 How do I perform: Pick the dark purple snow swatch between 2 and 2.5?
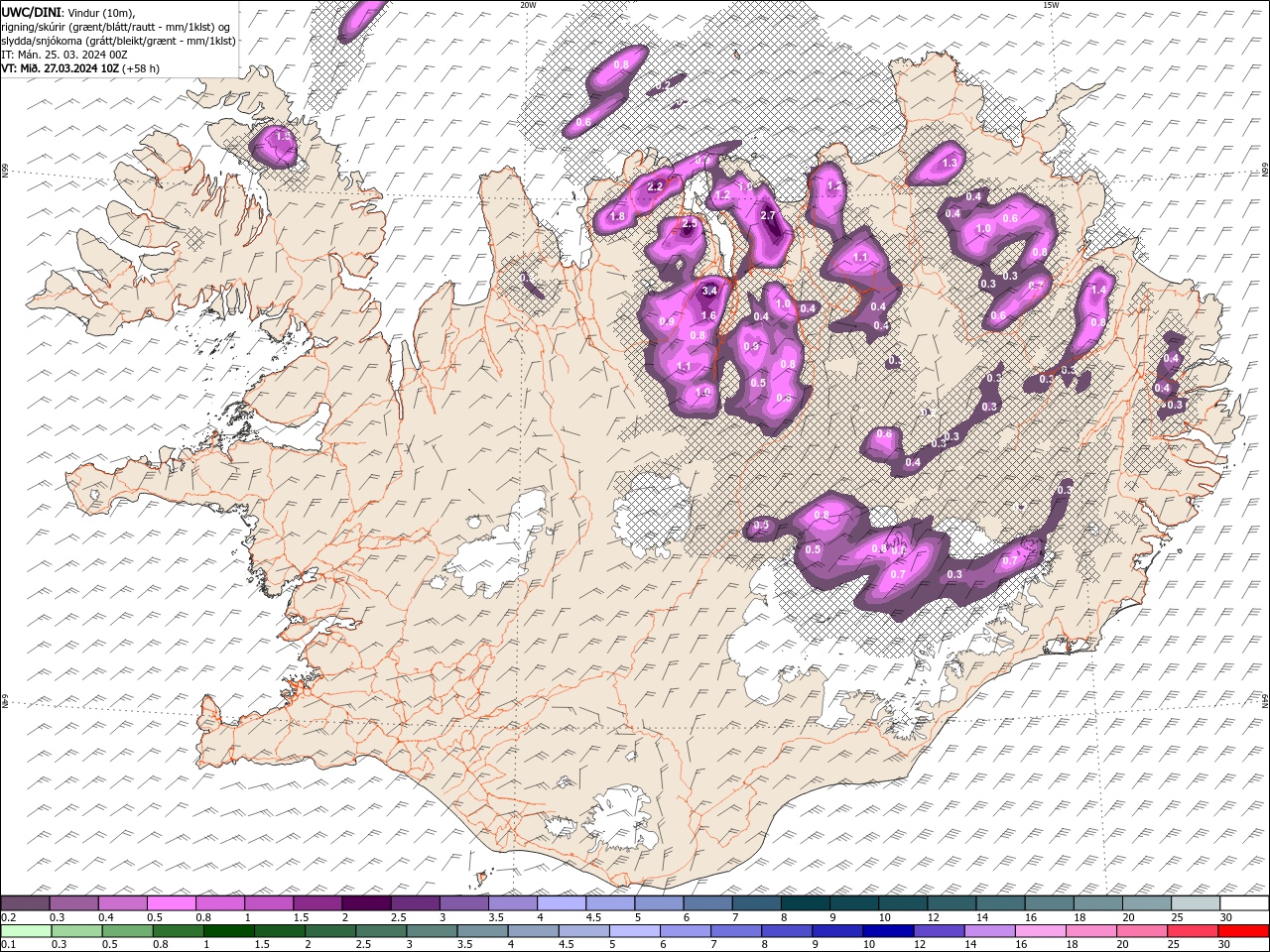point(366,903)
